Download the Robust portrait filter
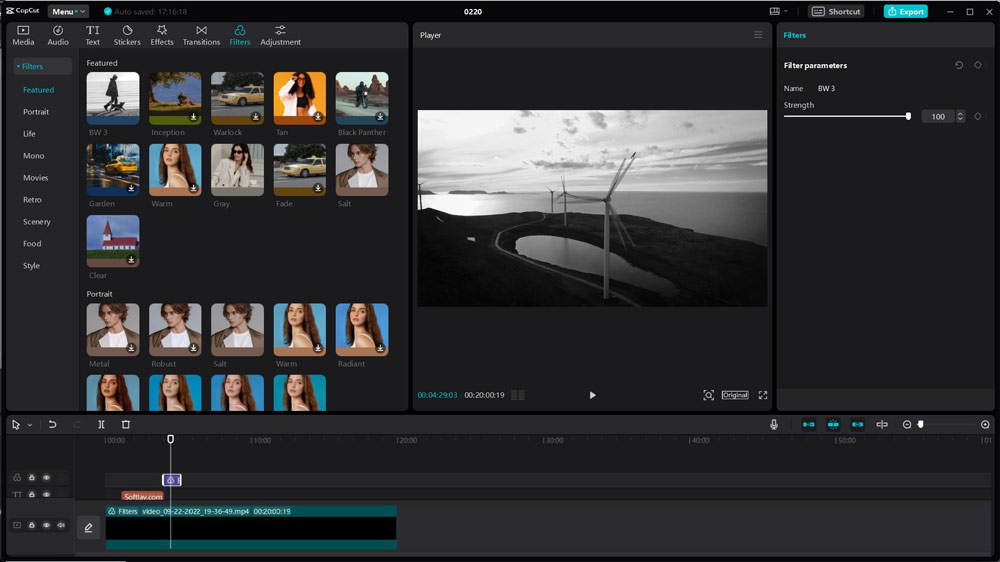 click(x=193, y=348)
